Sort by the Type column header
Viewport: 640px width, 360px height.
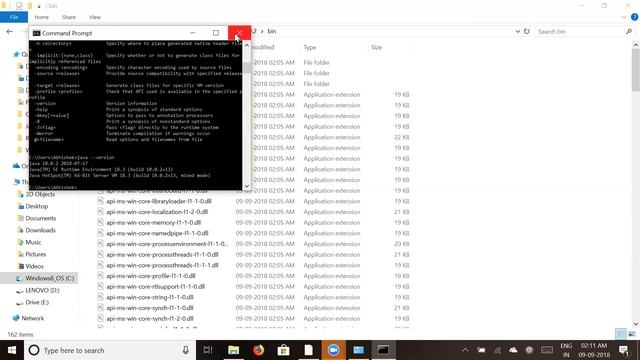pos(310,47)
